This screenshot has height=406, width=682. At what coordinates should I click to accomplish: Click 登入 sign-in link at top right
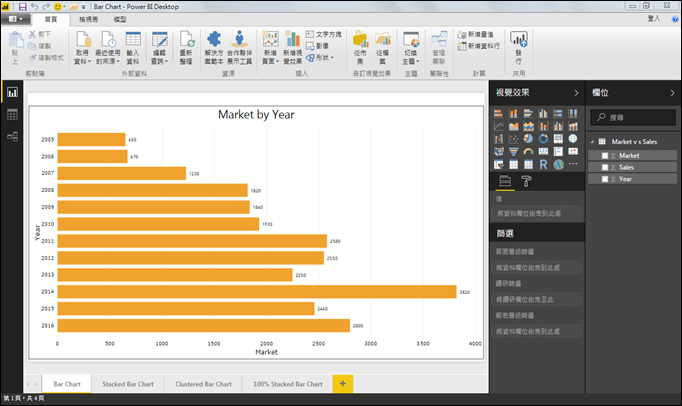tap(653, 19)
